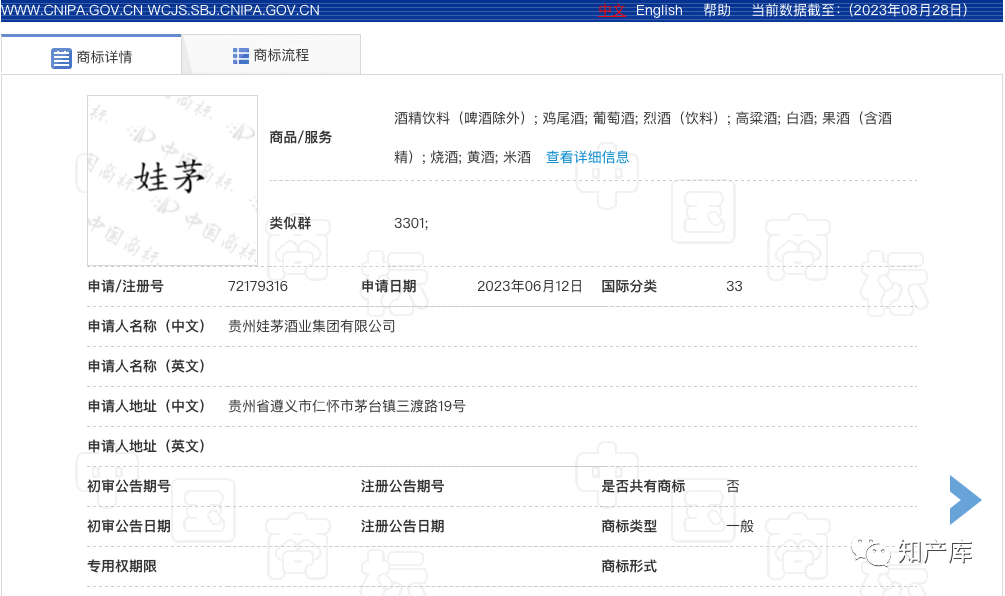This screenshot has width=1005, height=596.
Task: Switch language to 中文
Action: [x=611, y=10]
